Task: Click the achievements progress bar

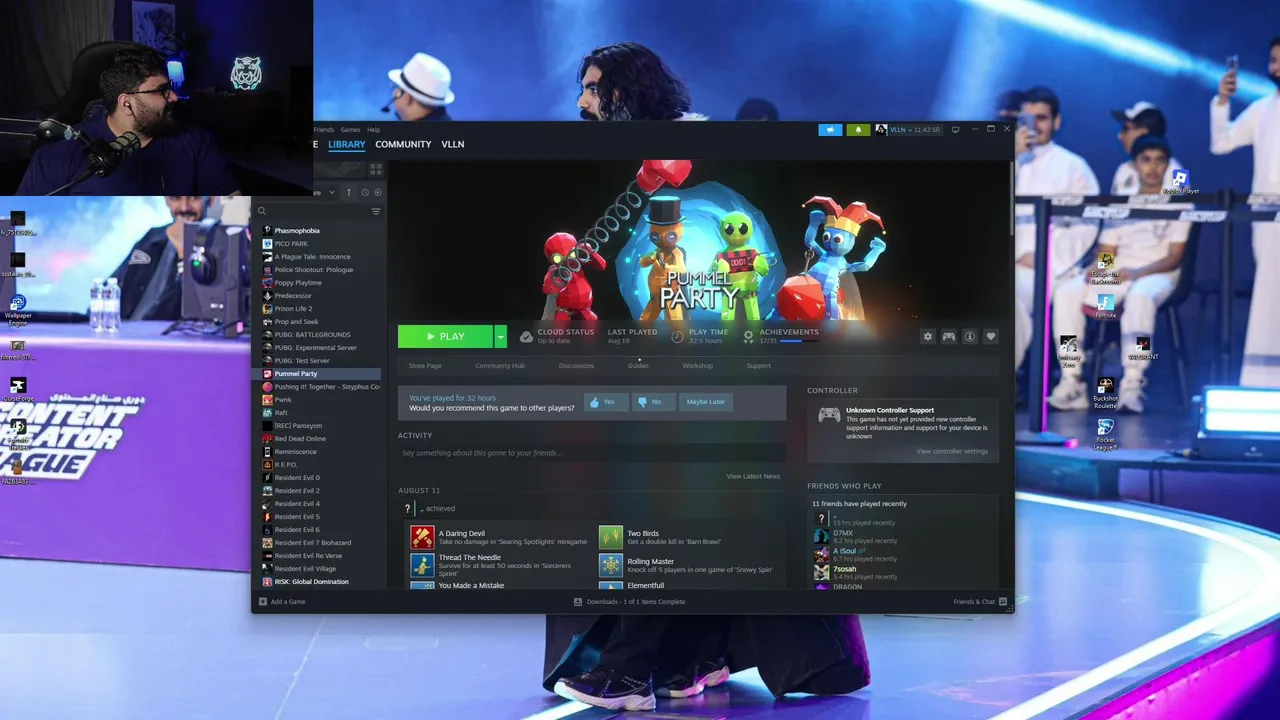Action: (x=799, y=341)
